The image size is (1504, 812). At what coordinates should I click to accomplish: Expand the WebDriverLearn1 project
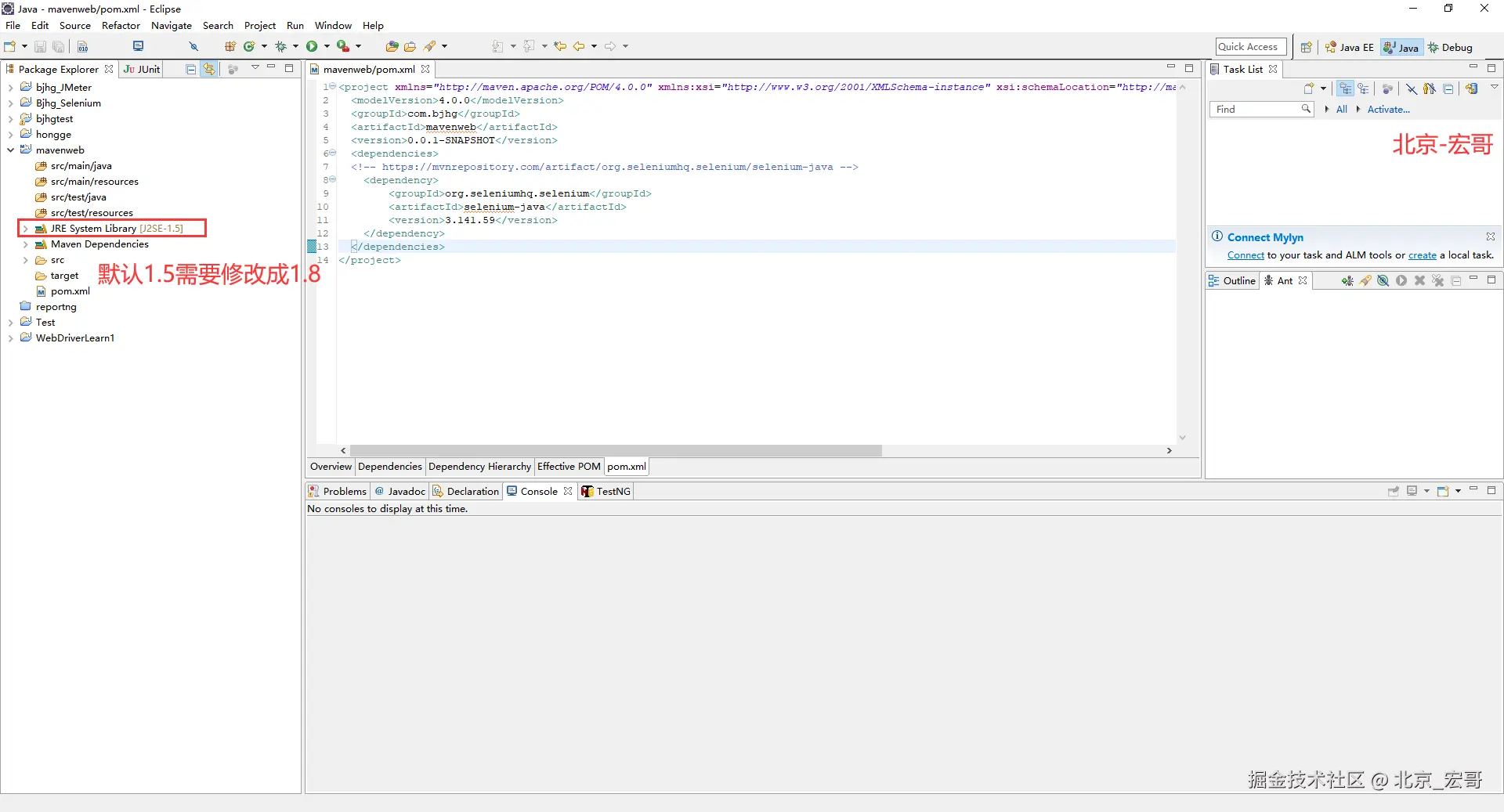click(x=11, y=338)
